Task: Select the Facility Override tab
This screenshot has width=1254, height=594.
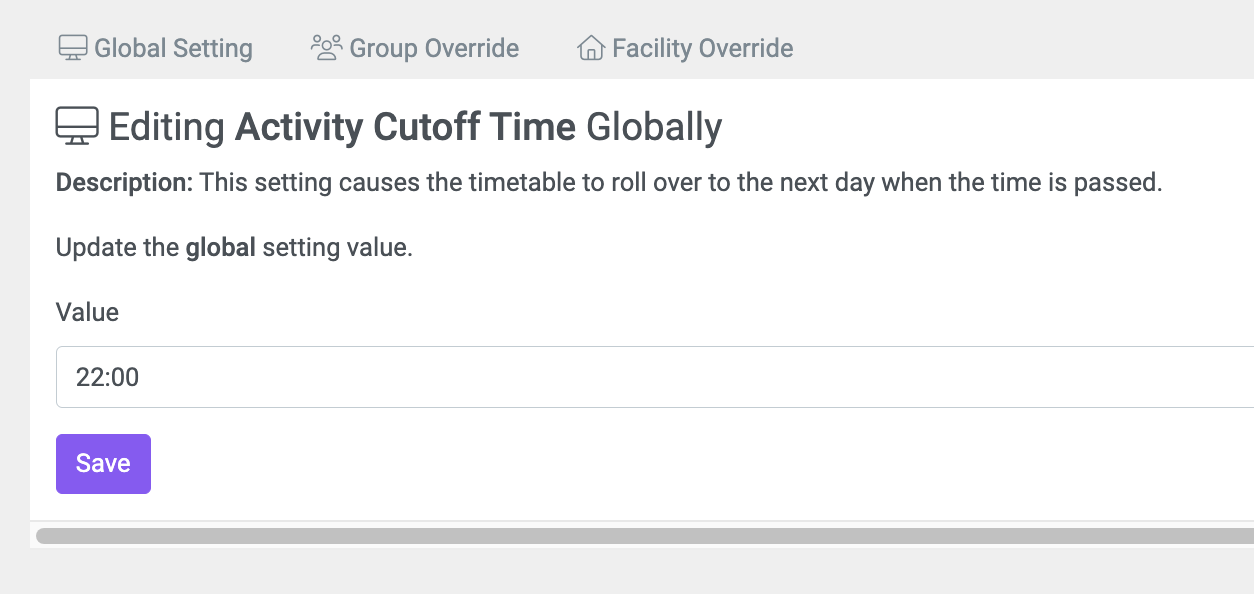Action: click(x=685, y=48)
